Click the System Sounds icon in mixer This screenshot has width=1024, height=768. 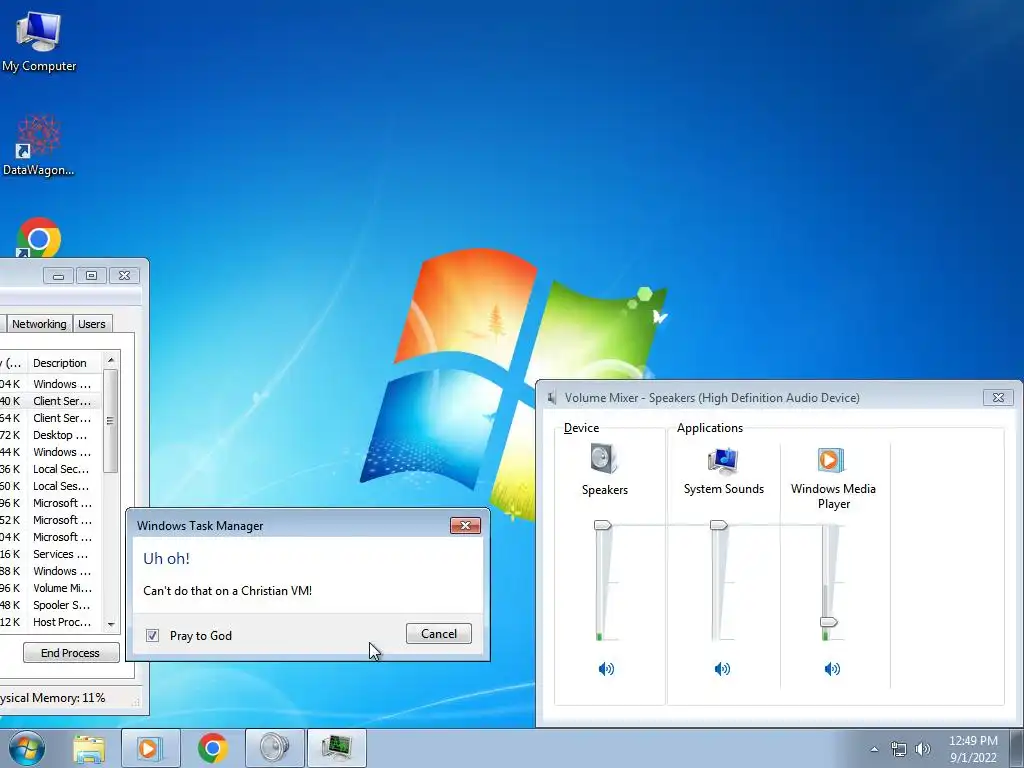click(723, 460)
